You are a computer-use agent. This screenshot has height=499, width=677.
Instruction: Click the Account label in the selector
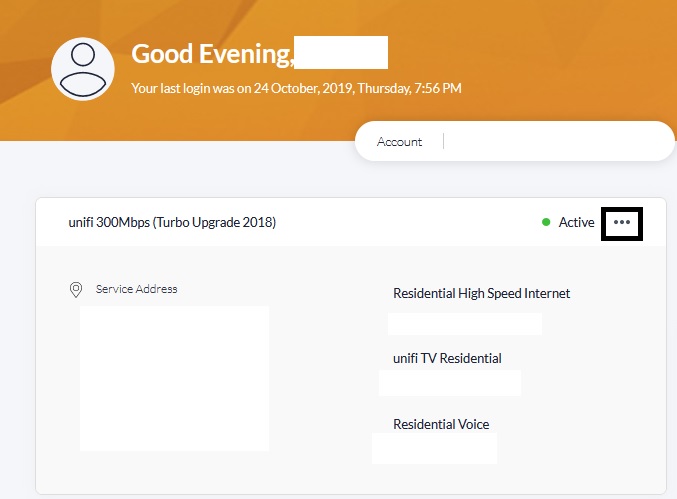click(x=399, y=142)
